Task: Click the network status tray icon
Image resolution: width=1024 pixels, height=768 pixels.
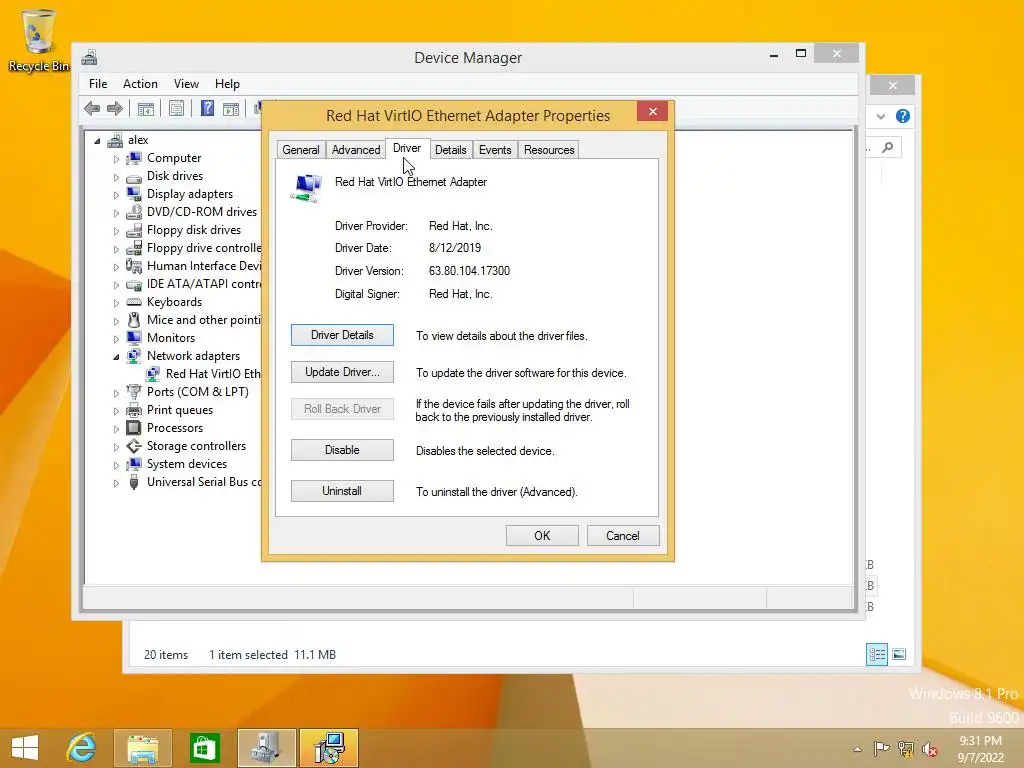Action: click(x=906, y=748)
